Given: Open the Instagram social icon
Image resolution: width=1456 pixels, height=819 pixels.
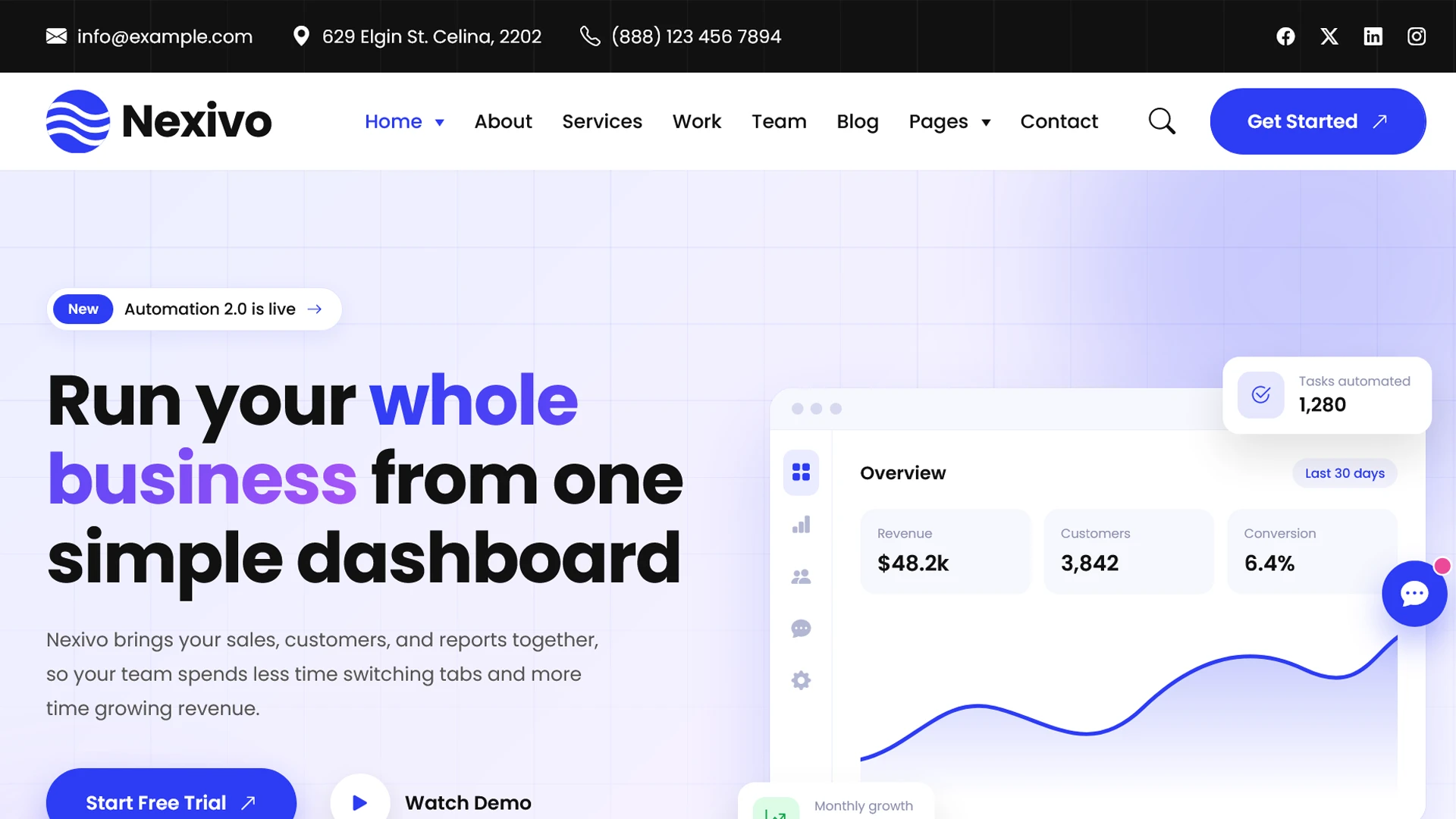Looking at the screenshot, I should tap(1417, 36).
